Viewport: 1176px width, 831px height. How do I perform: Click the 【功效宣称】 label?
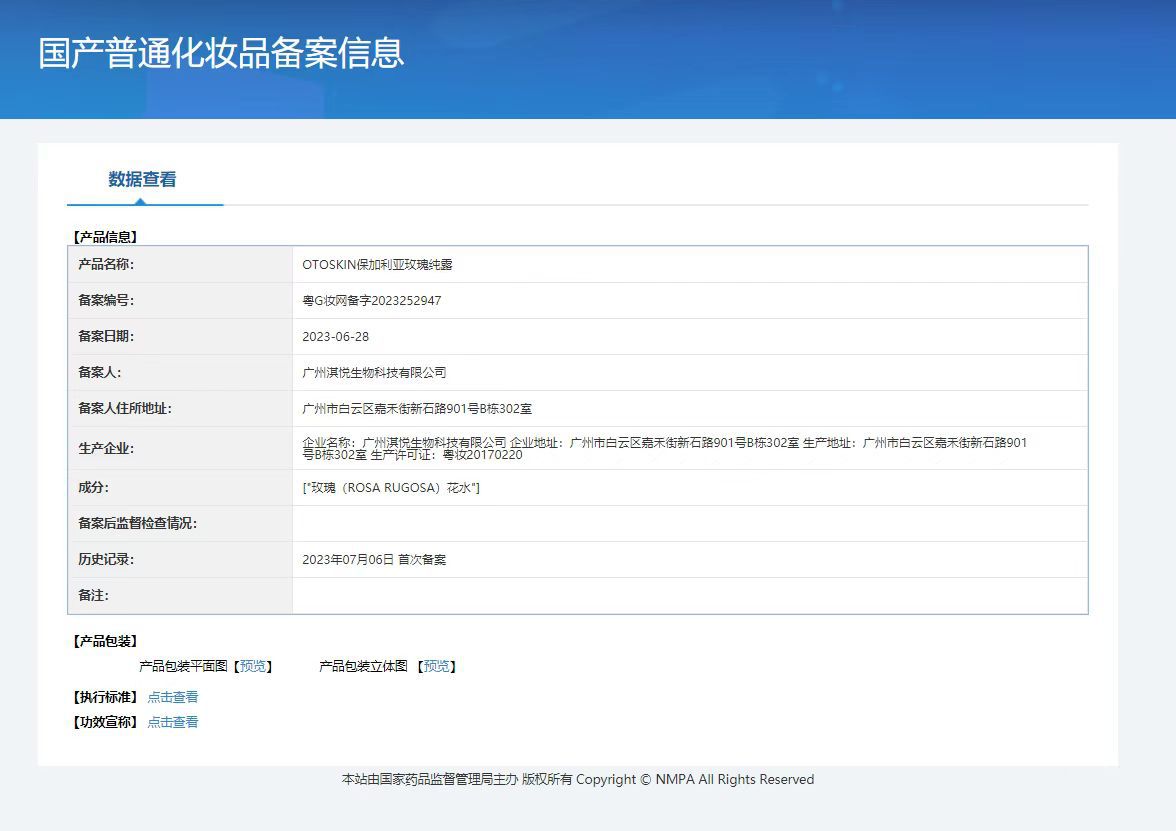coord(105,722)
